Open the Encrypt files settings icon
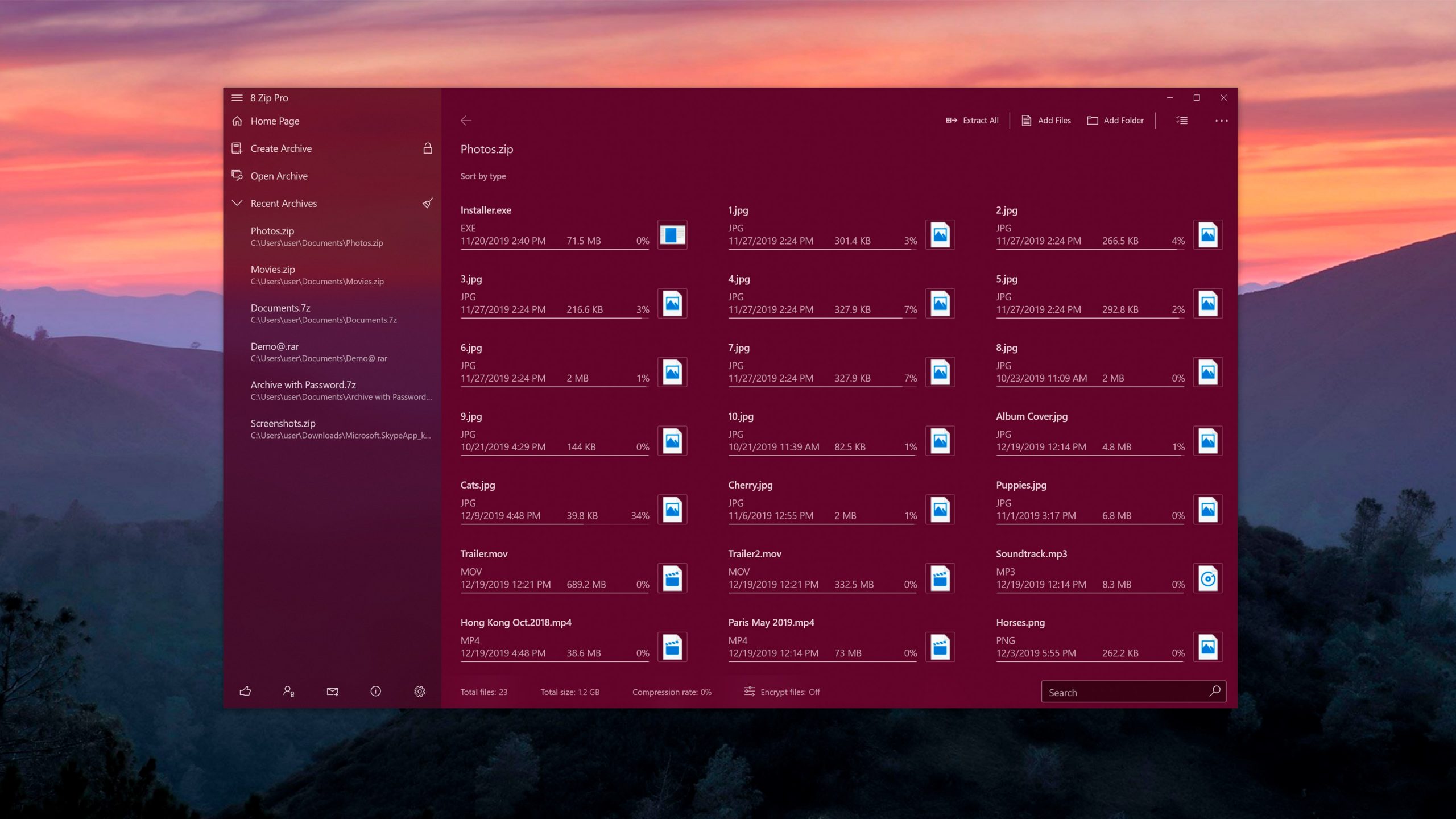The width and height of the screenshot is (1456, 819). 749,692
